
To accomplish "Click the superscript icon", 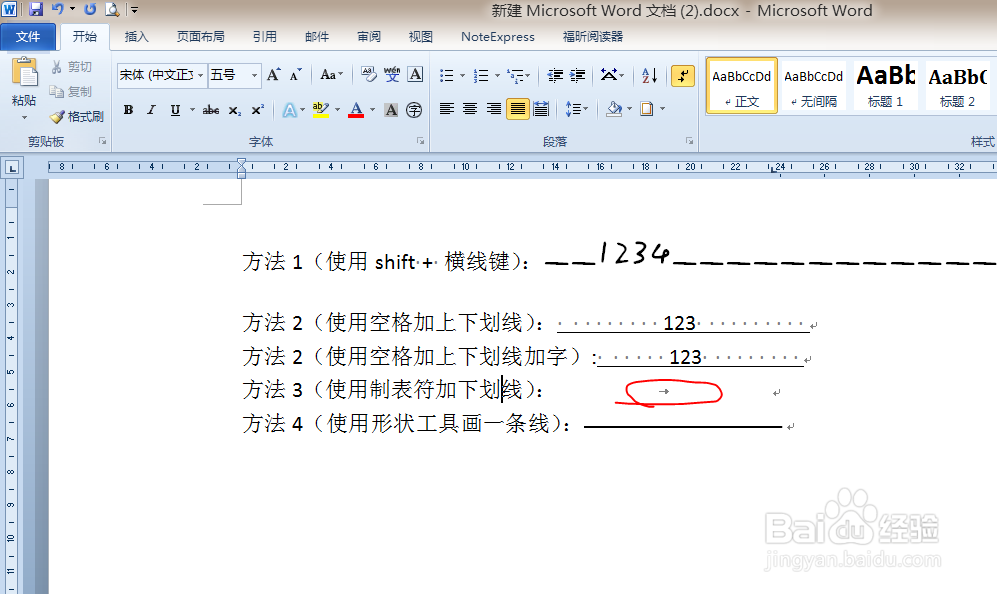I will point(258,110).
